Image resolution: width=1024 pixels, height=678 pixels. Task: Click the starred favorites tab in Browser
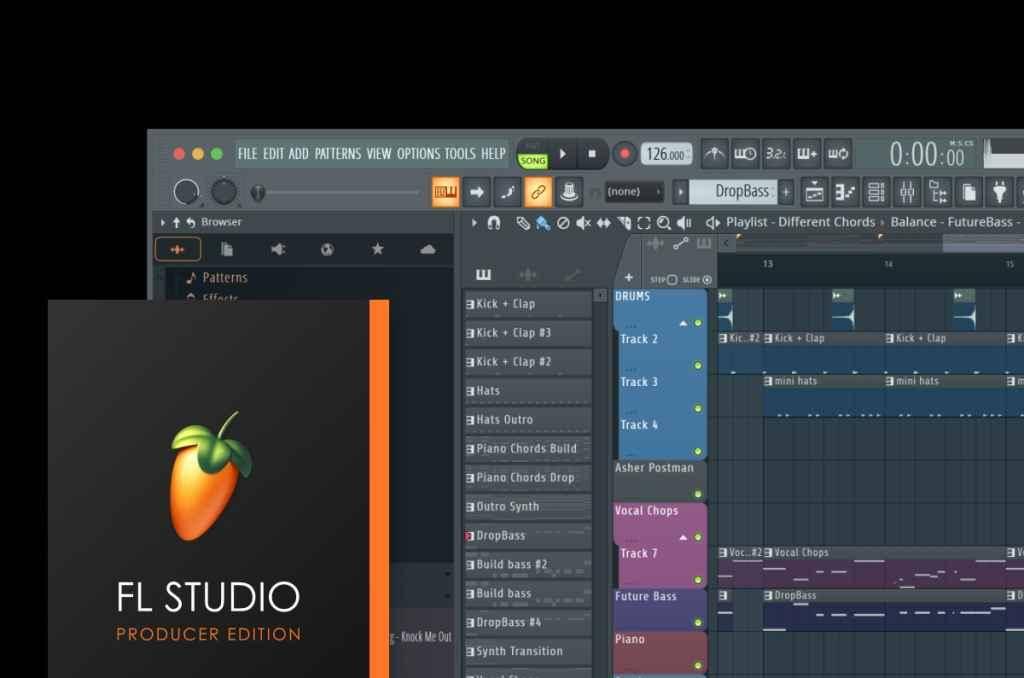377,249
